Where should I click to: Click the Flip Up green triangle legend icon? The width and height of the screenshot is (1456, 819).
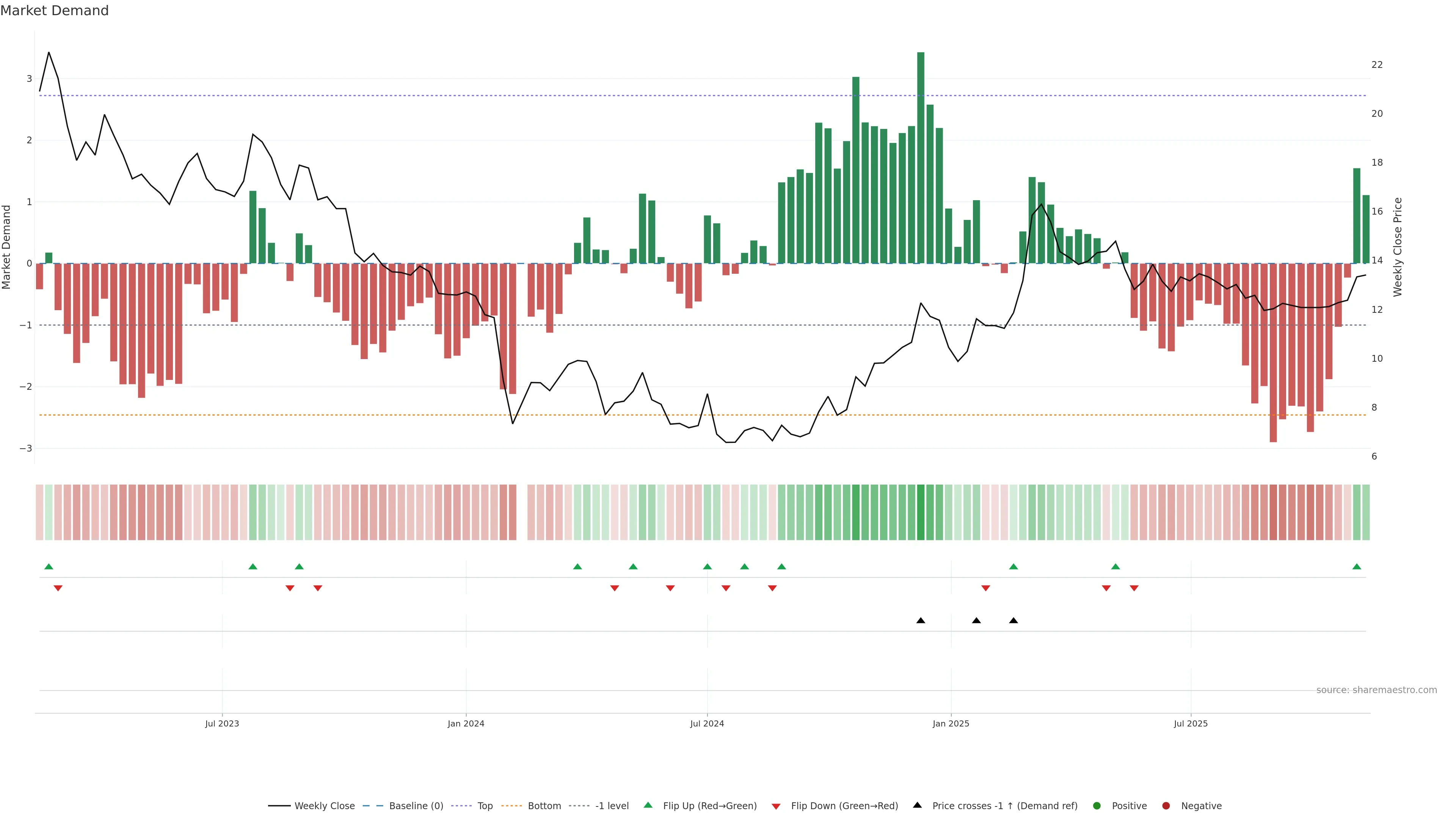(648, 805)
